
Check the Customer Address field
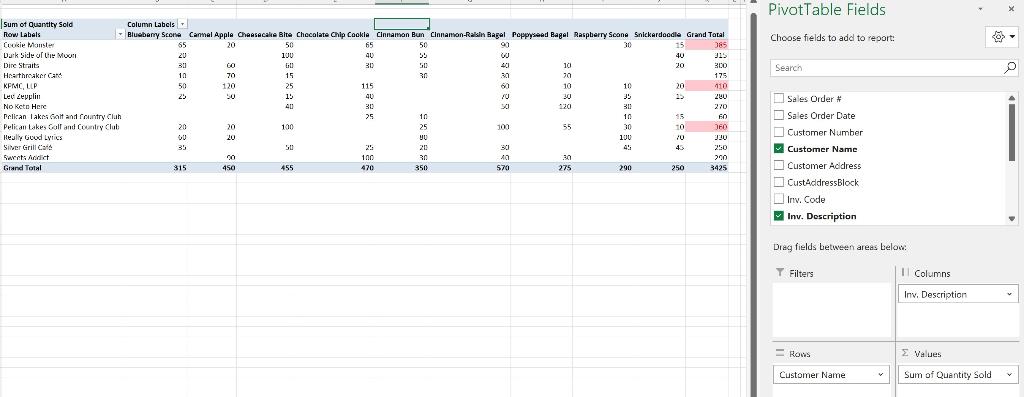click(x=778, y=166)
